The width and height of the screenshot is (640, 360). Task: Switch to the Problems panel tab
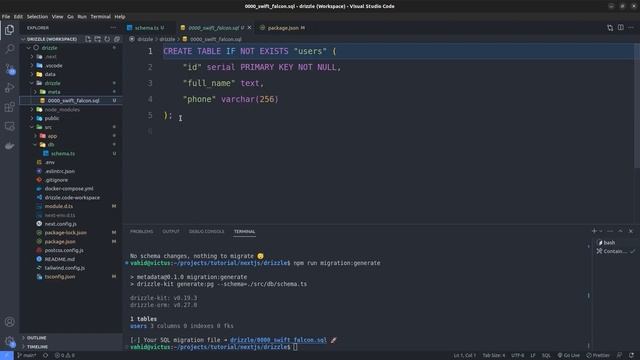pyautogui.click(x=142, y=231)
